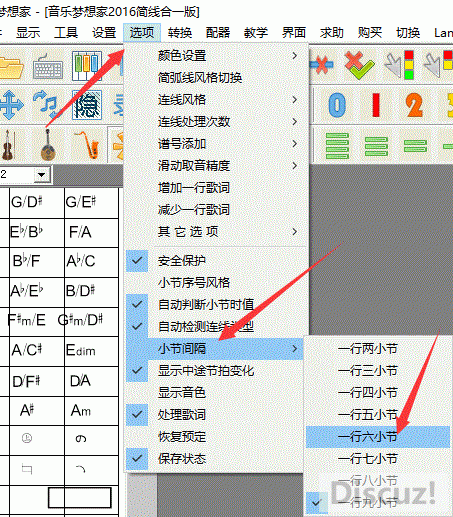Click the four green lines icon

click(337, 146)
